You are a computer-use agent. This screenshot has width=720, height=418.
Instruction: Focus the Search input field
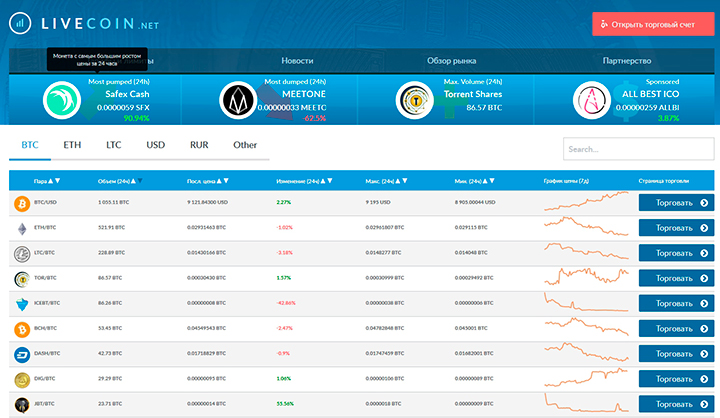point(638,149)
